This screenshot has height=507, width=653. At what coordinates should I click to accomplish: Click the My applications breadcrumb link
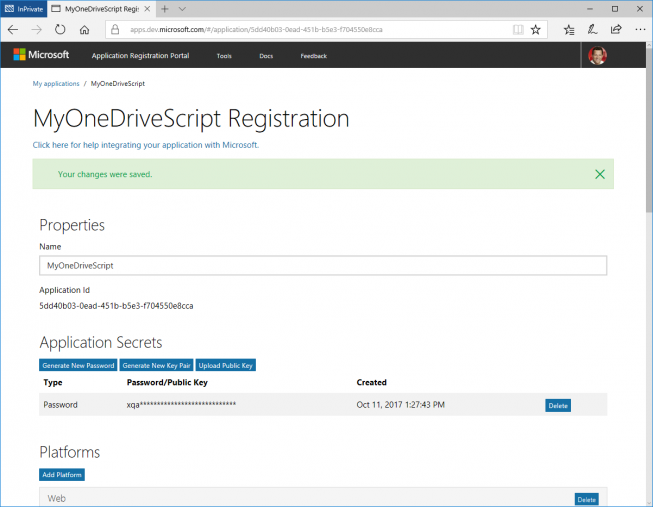point(56,84)
